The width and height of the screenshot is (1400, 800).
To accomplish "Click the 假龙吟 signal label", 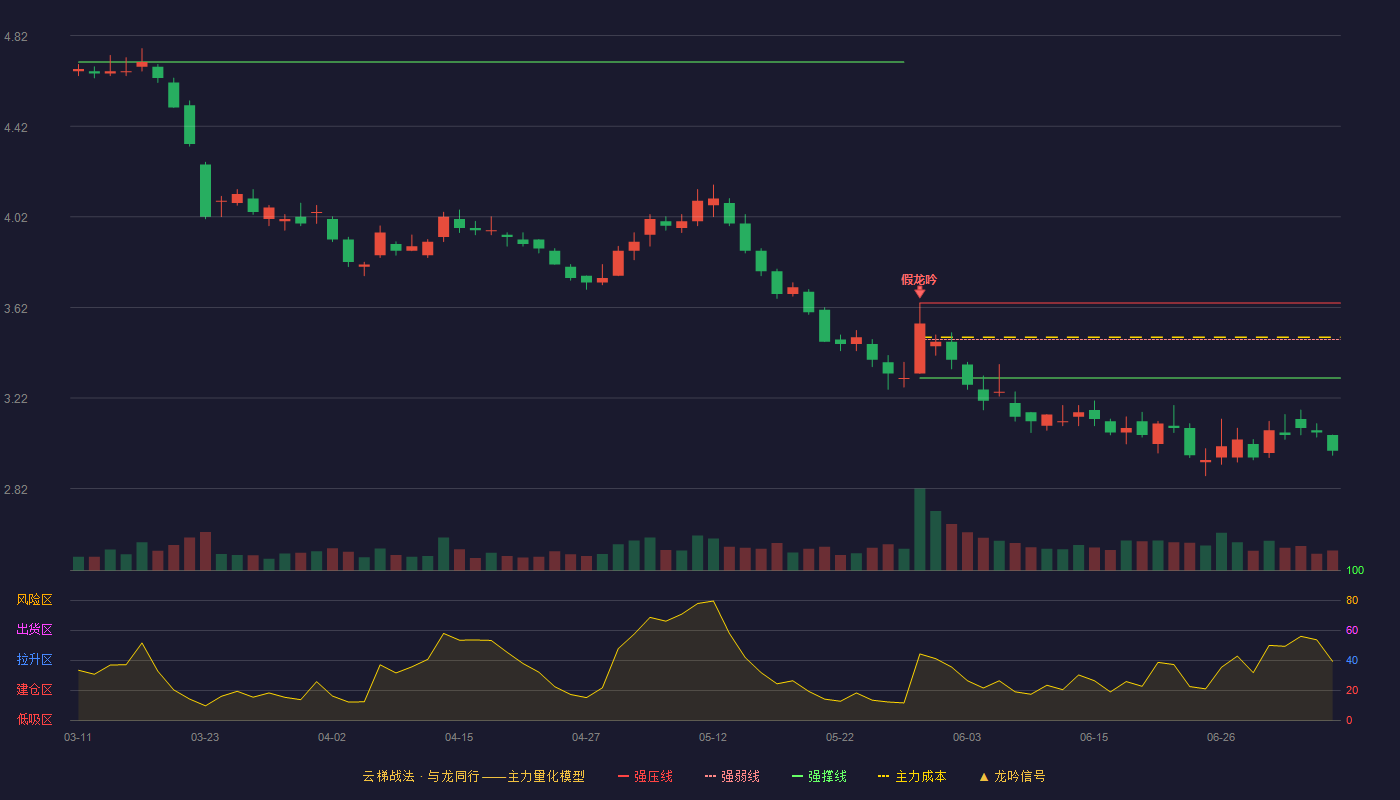I will tap(919, 280).
